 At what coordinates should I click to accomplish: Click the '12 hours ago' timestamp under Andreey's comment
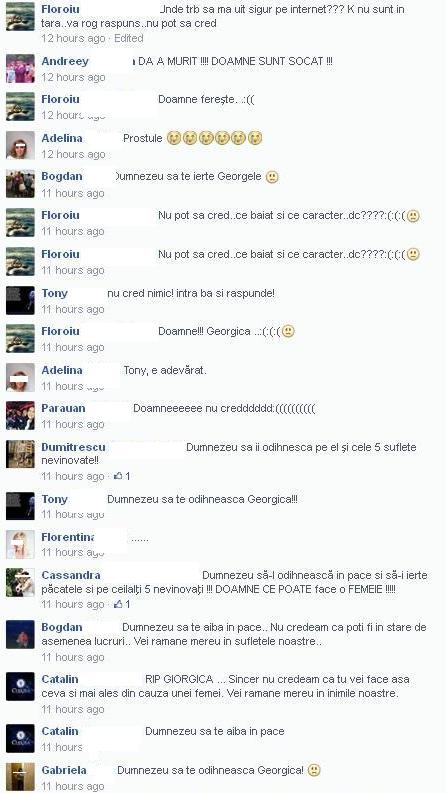click(73, 77)
